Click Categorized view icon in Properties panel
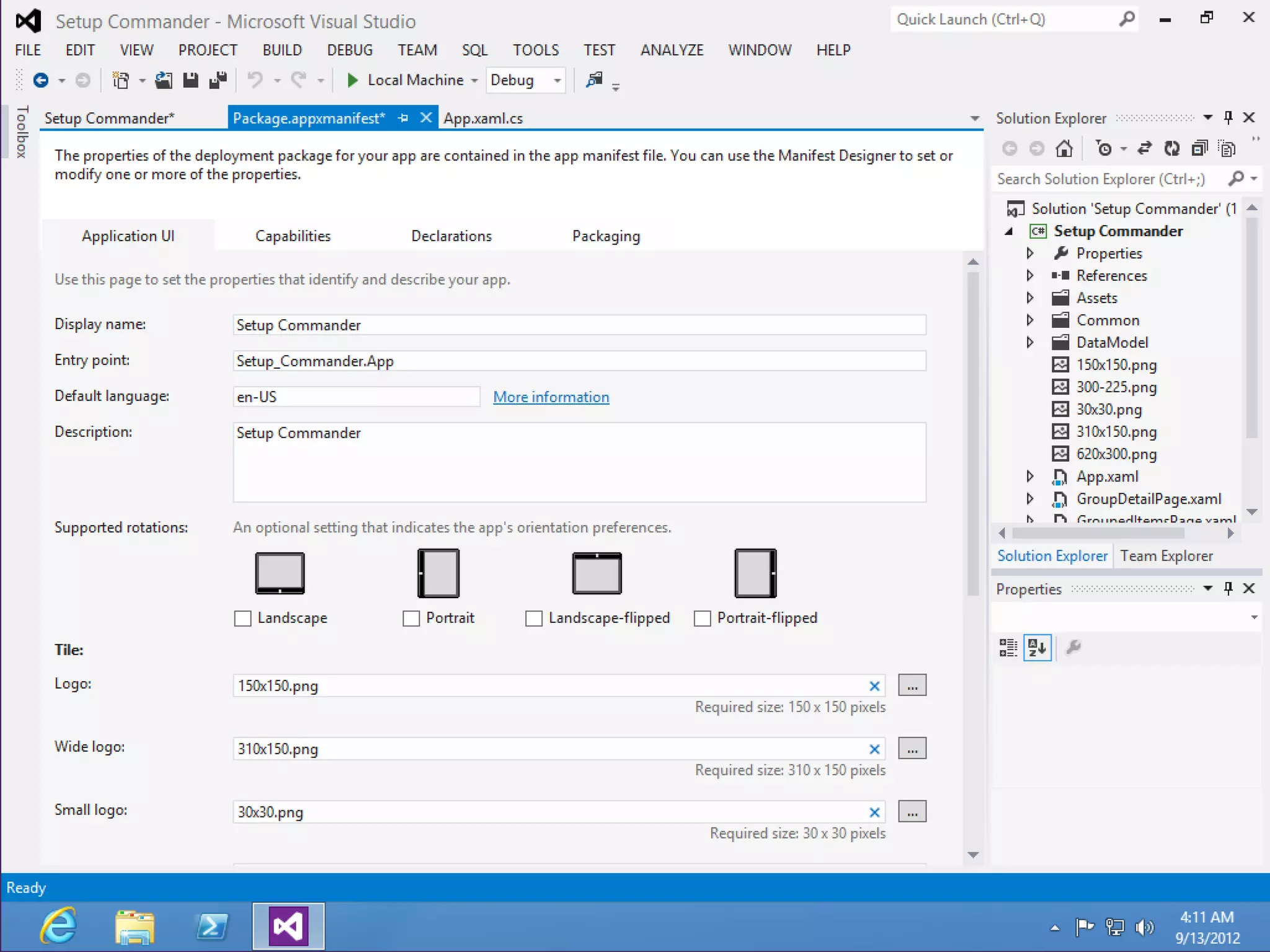The image size is (1270, 952). point(1008,648)
